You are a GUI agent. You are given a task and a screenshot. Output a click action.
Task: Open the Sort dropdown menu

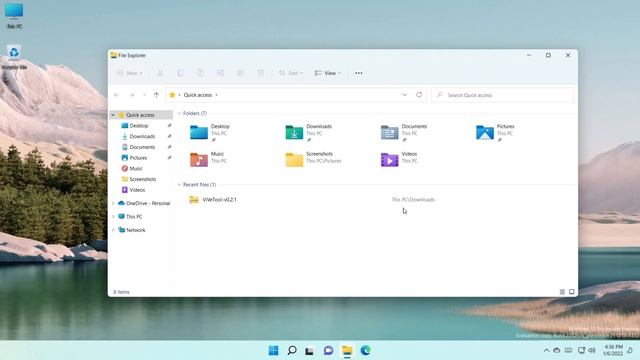pyautogui.click(x=291, y=73)
